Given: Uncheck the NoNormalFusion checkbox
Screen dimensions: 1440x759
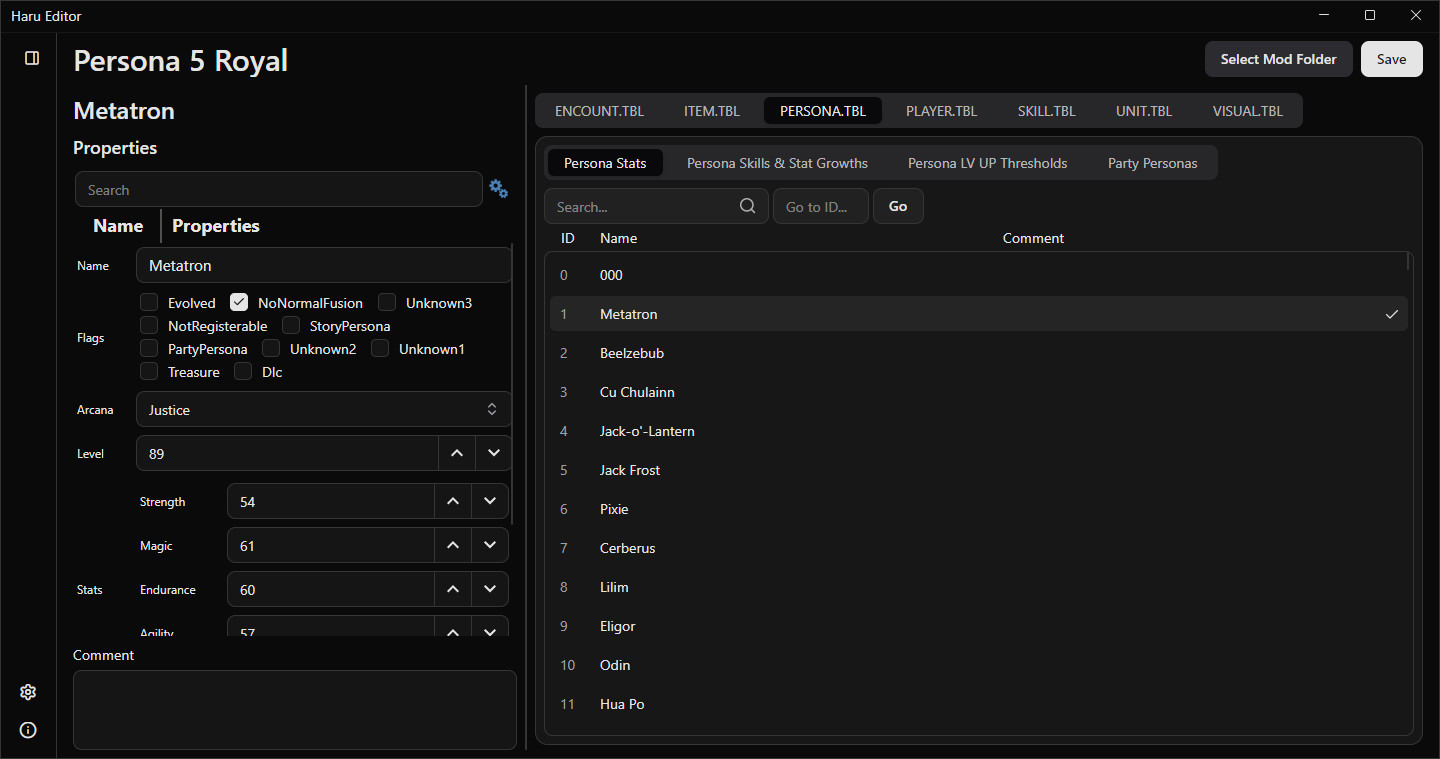Looking at the screenshot, I should 239,302.
